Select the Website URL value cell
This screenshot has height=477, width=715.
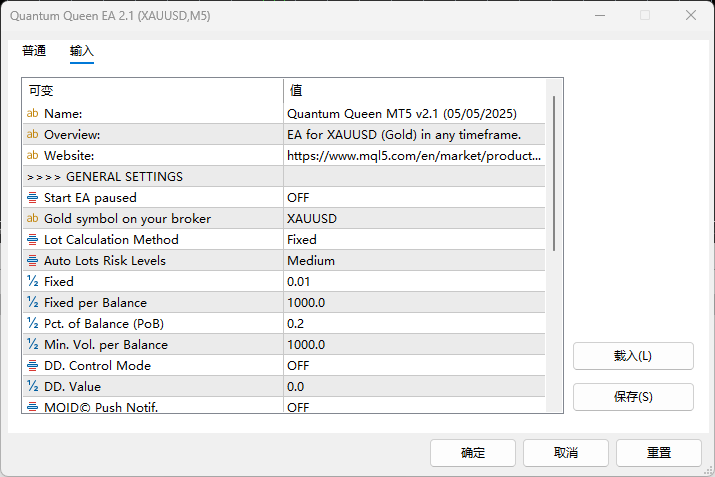(x=414, y=156)
